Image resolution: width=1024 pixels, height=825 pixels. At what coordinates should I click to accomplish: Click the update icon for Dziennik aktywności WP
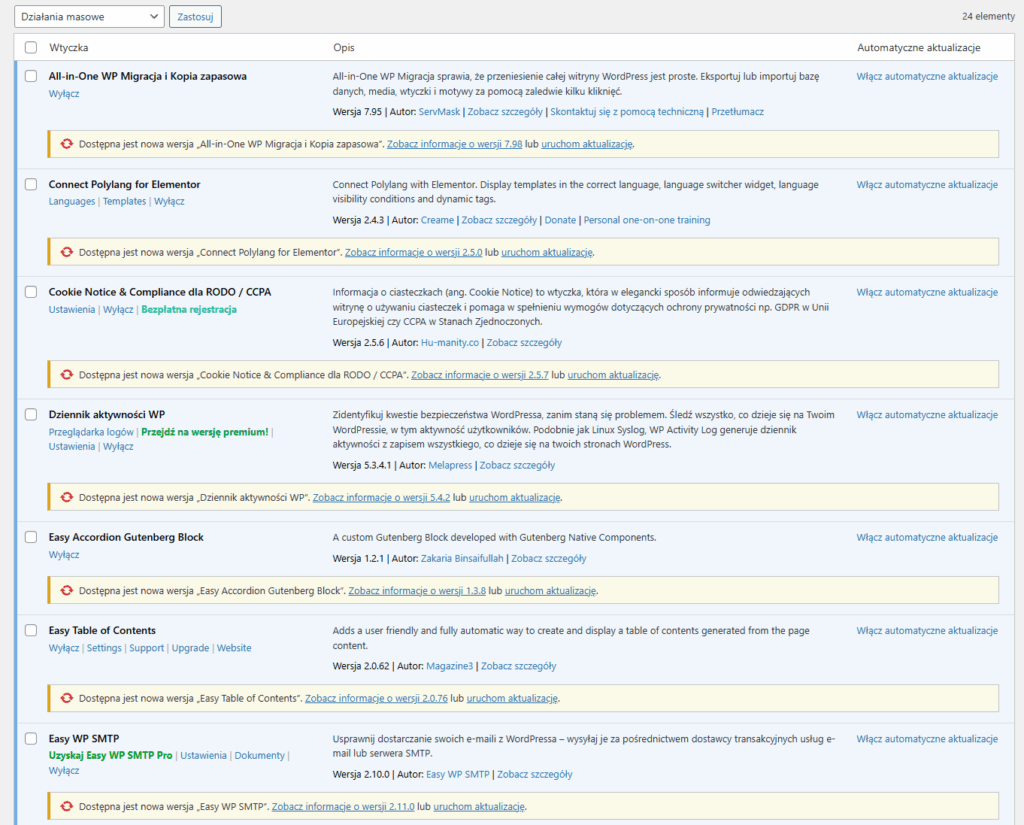[66, 496]
